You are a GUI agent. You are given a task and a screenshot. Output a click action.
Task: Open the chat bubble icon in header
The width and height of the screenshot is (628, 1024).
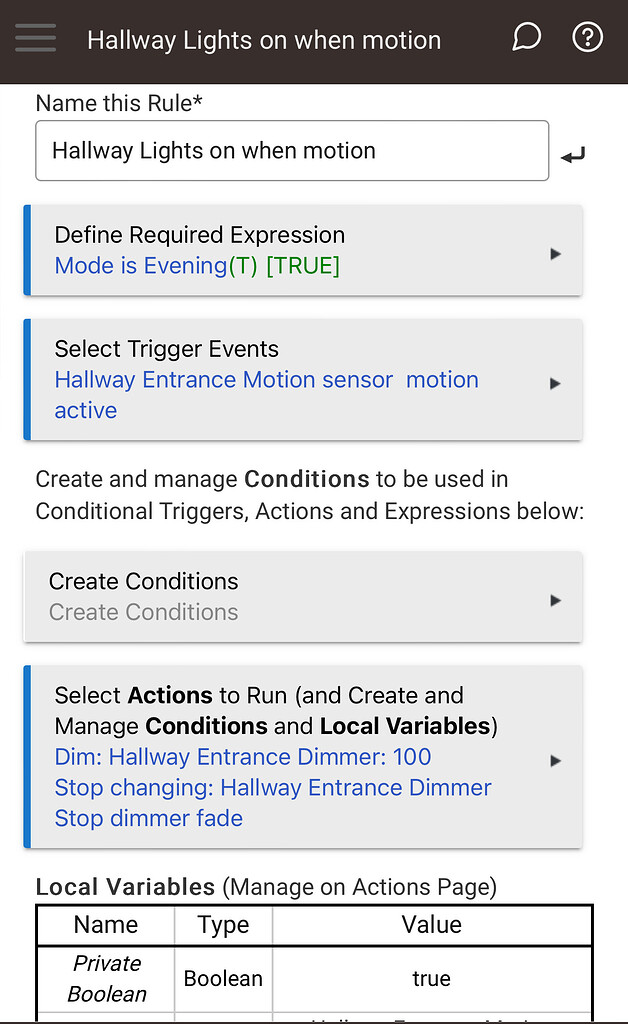point(526,38)
